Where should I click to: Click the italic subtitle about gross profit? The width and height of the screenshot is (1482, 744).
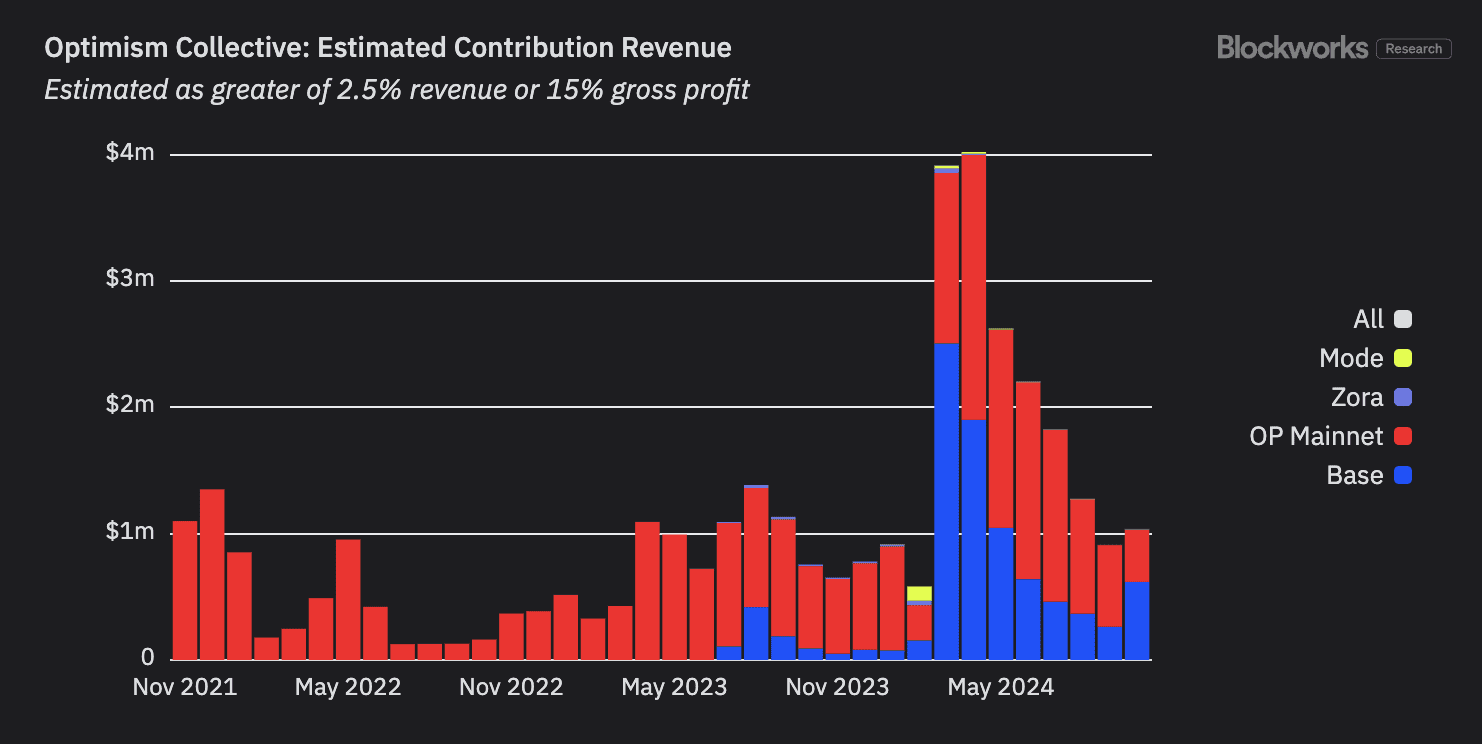coord(397,91)
